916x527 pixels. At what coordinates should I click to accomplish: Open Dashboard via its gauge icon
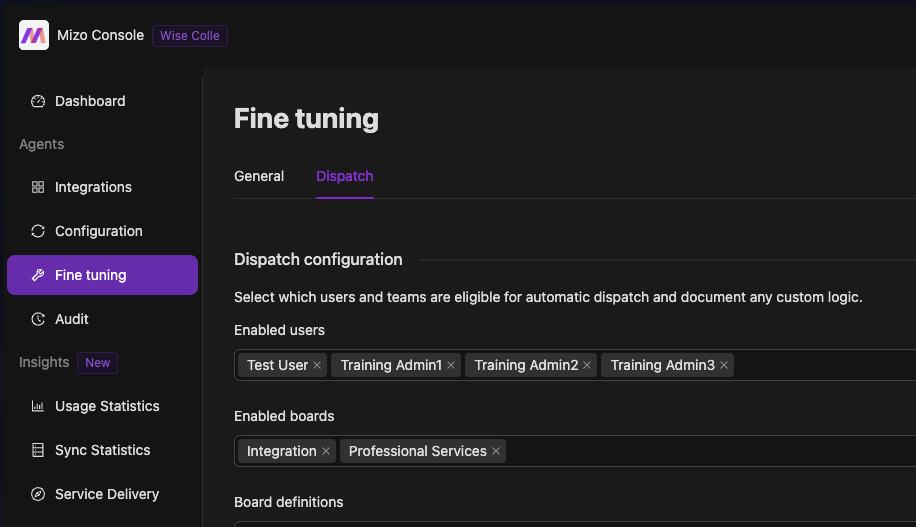38,101
